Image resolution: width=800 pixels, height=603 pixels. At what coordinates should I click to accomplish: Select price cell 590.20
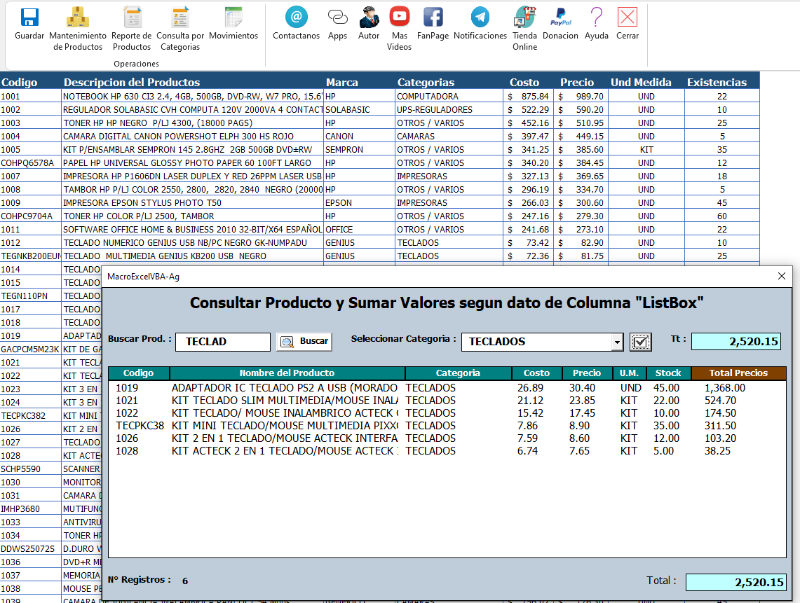pos(581,110)
